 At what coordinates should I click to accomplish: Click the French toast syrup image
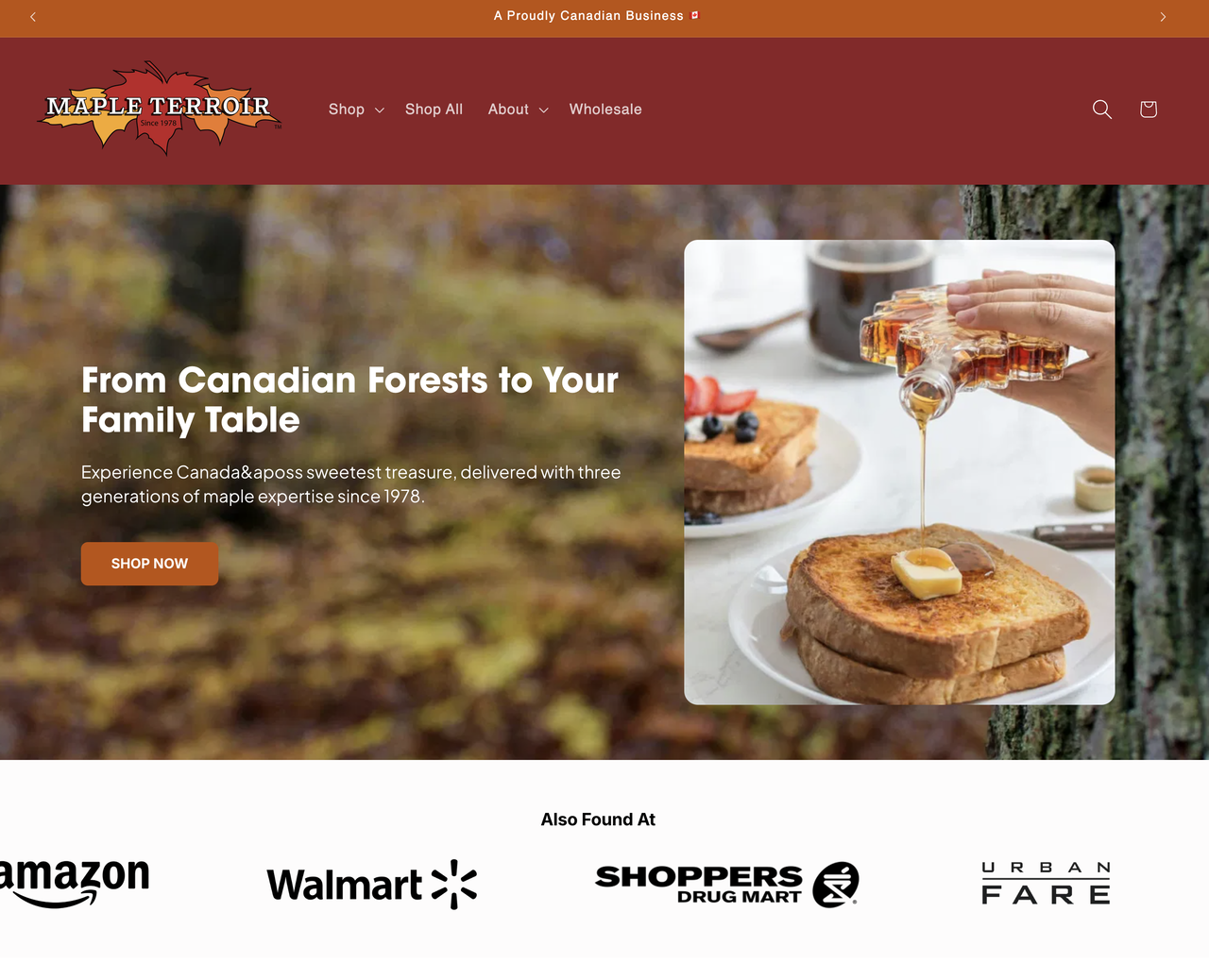899,472
